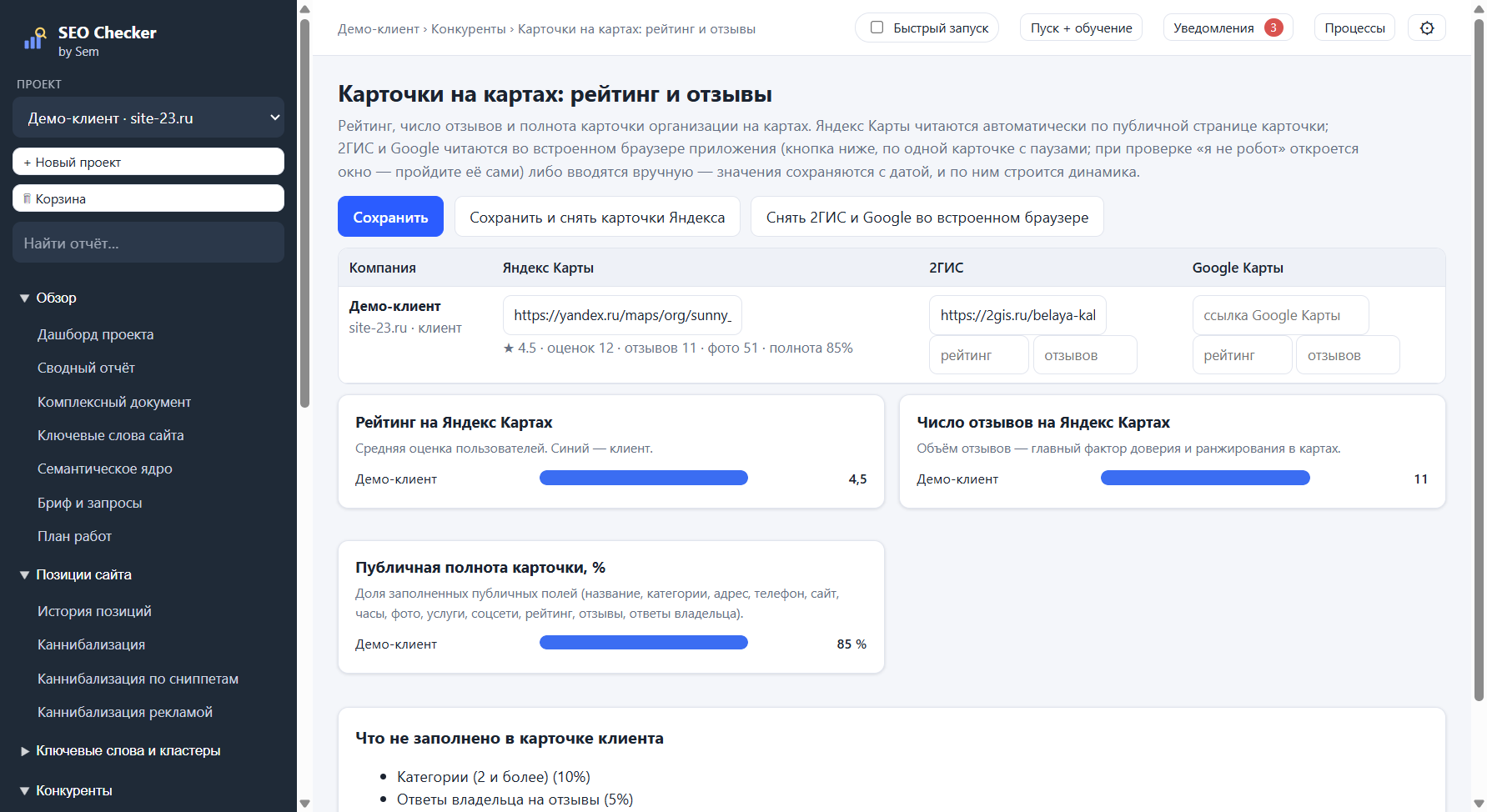Click the Найти отчёт search field
The height and width of the screenshot is (812, 1487).
pyautogui.click(x=148, y=243)
